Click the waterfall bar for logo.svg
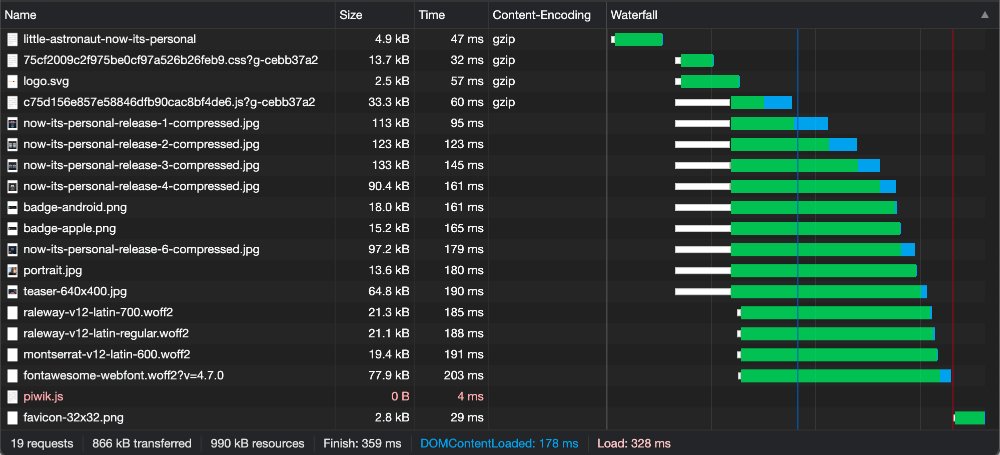 point(710,81)
